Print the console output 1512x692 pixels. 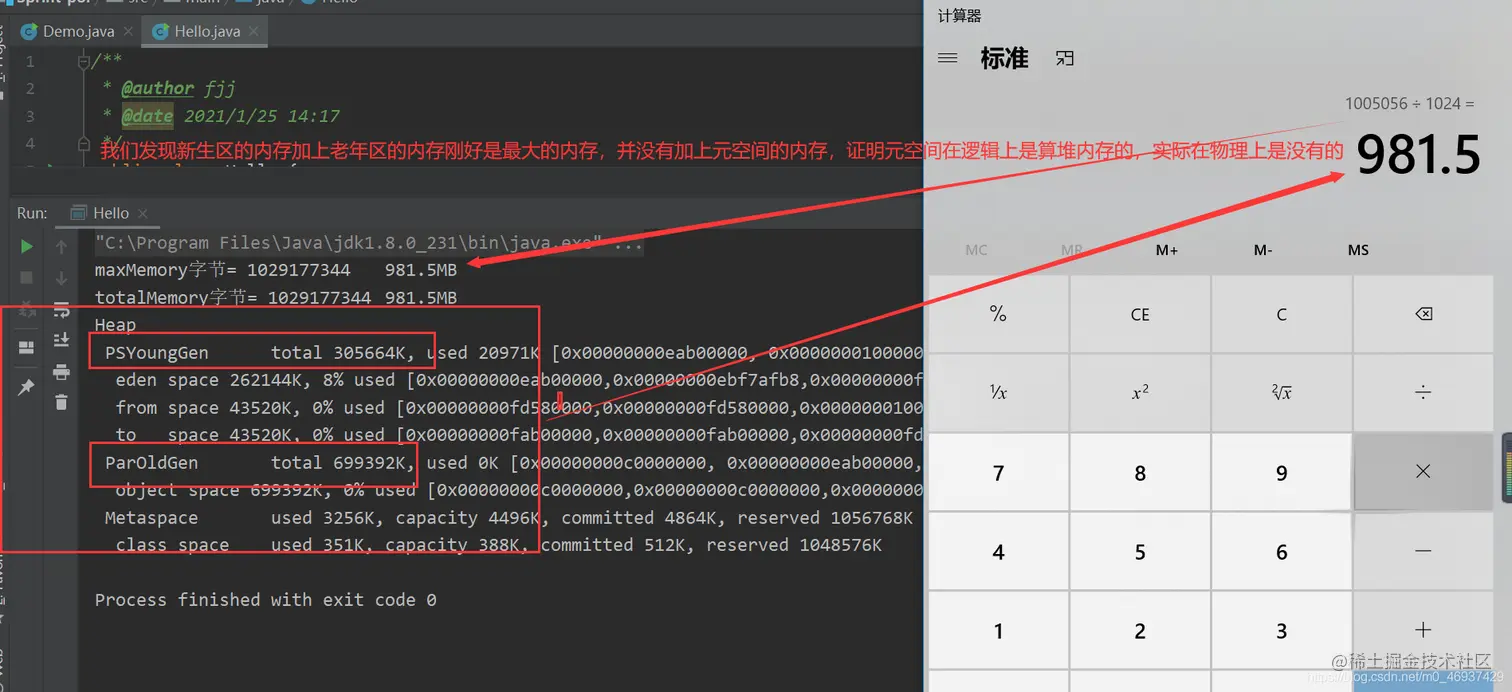coord(61,372)
